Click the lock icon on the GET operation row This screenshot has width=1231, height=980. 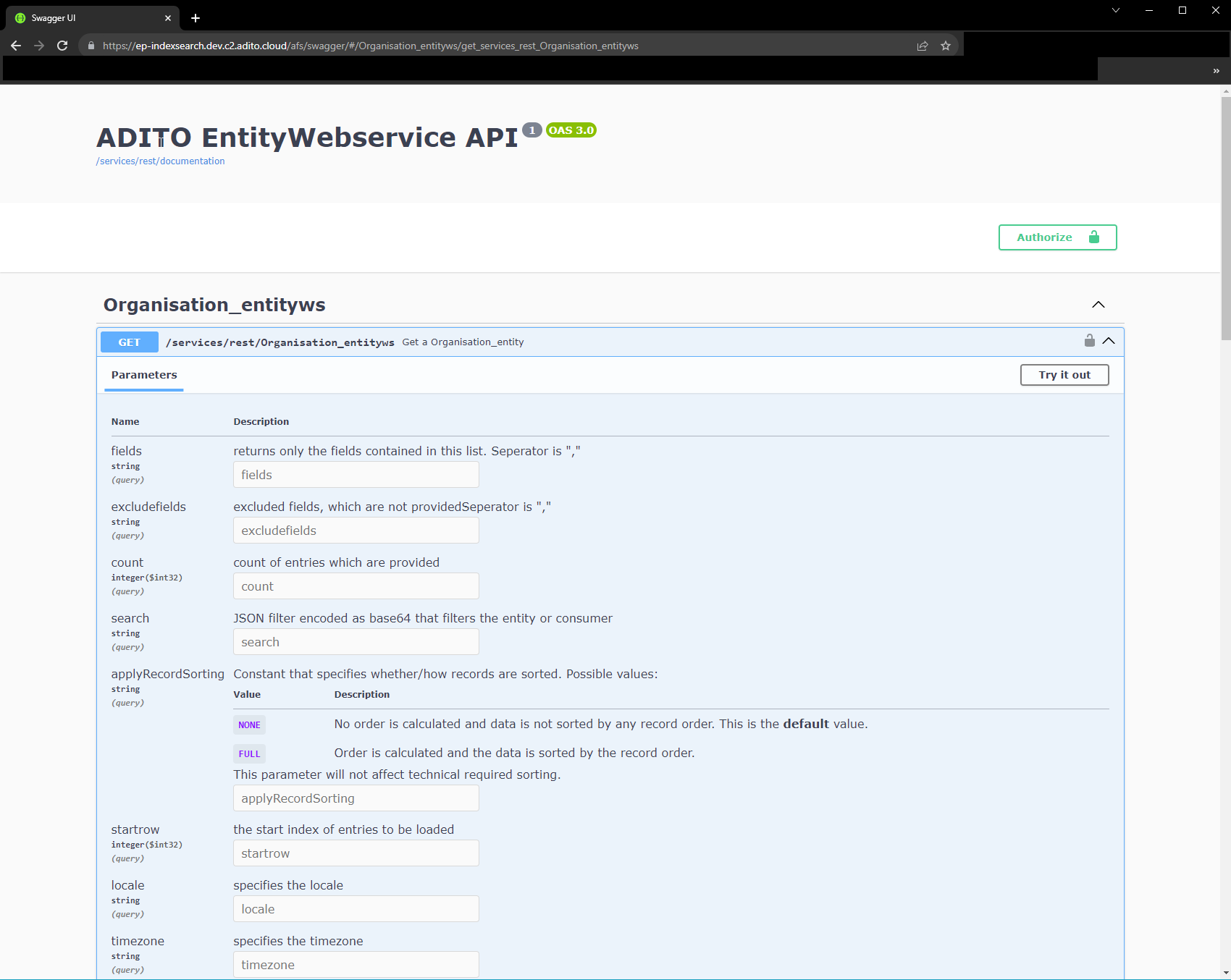[x=1089, y=340]
